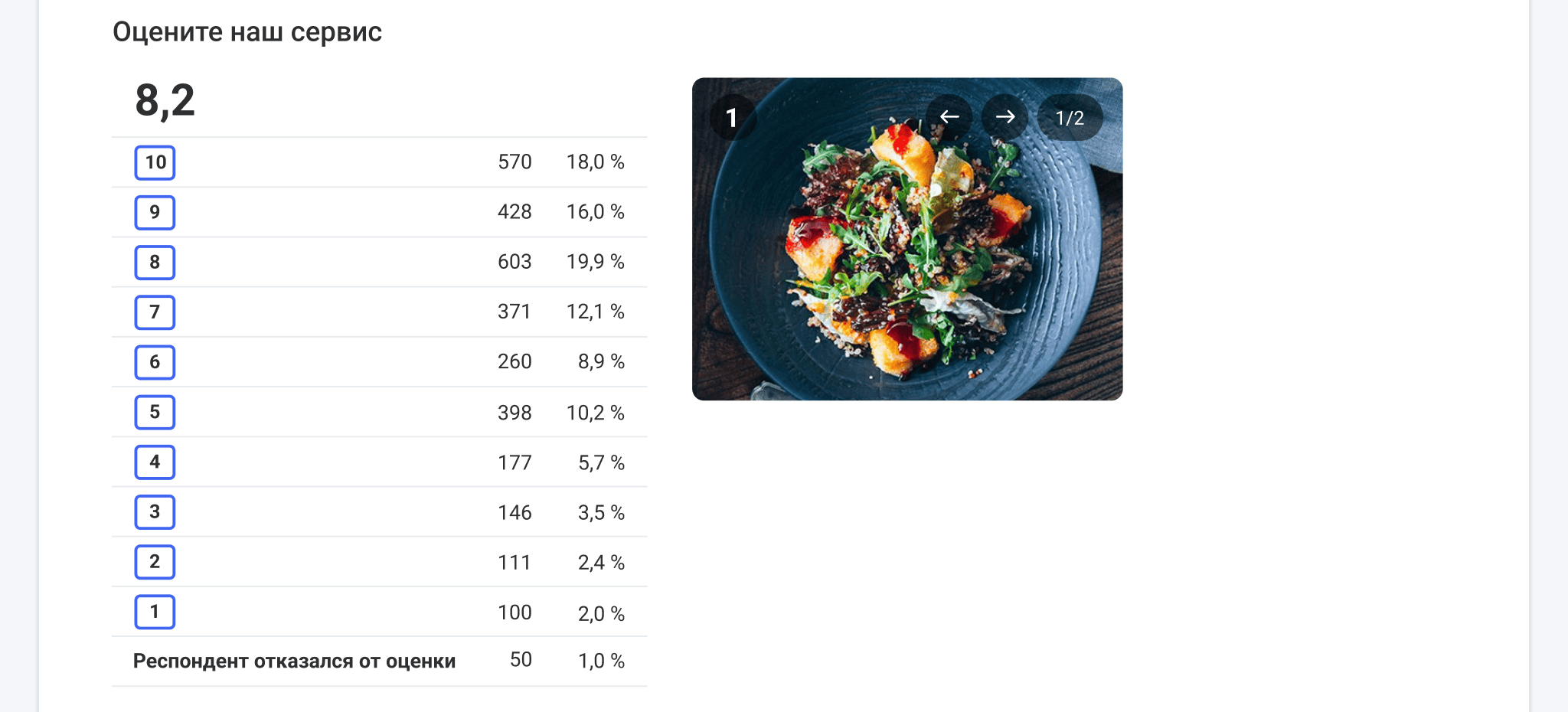Click 'Респондент отказался от оценки' row label
This screenshot has height=712, width=1568.
(294, 661)
